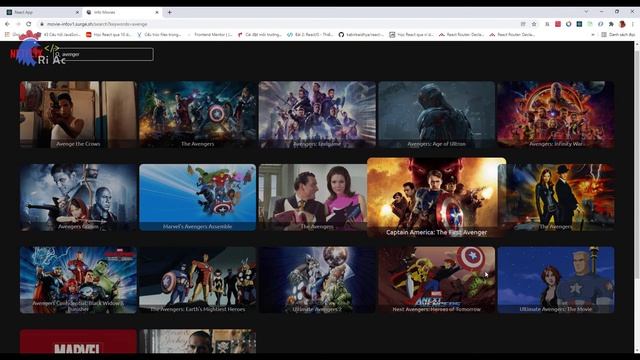This screenshot has width=640, height=360.
Task: Open the Ultimate Avengers: The Movie card
Action: (x=556, y=280)
